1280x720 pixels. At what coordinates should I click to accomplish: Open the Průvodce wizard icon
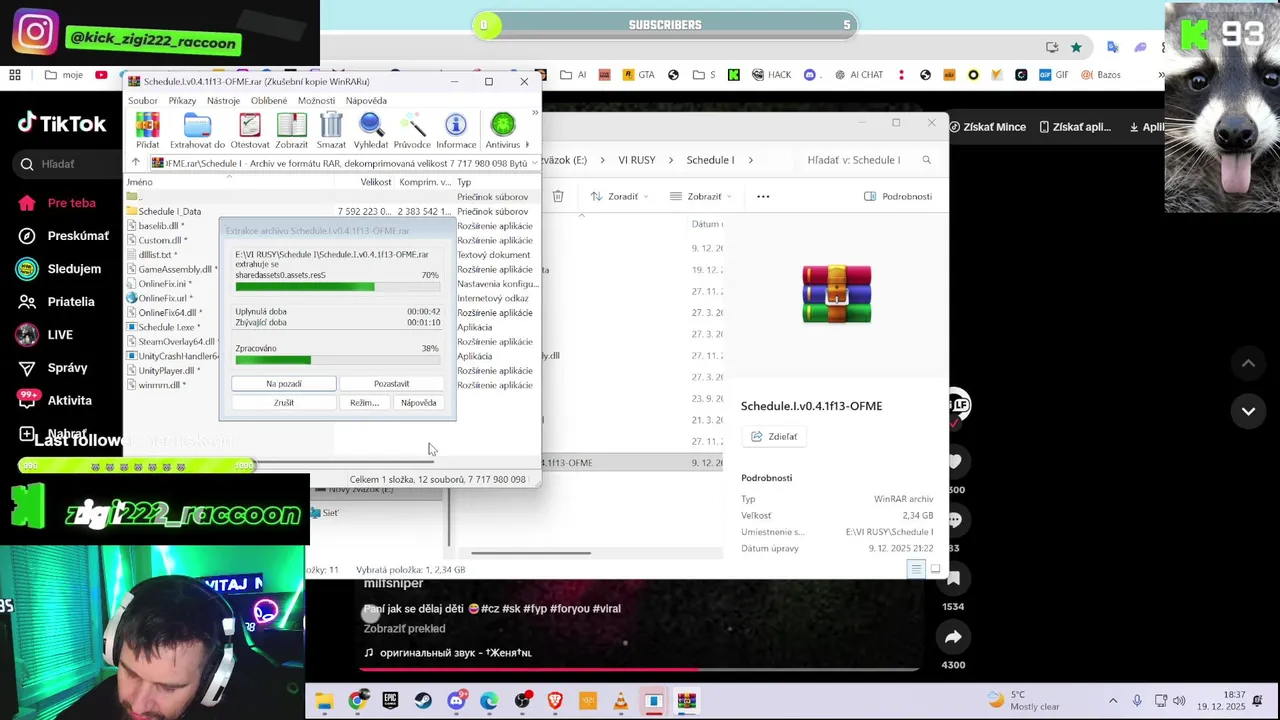tap(412, 130)
